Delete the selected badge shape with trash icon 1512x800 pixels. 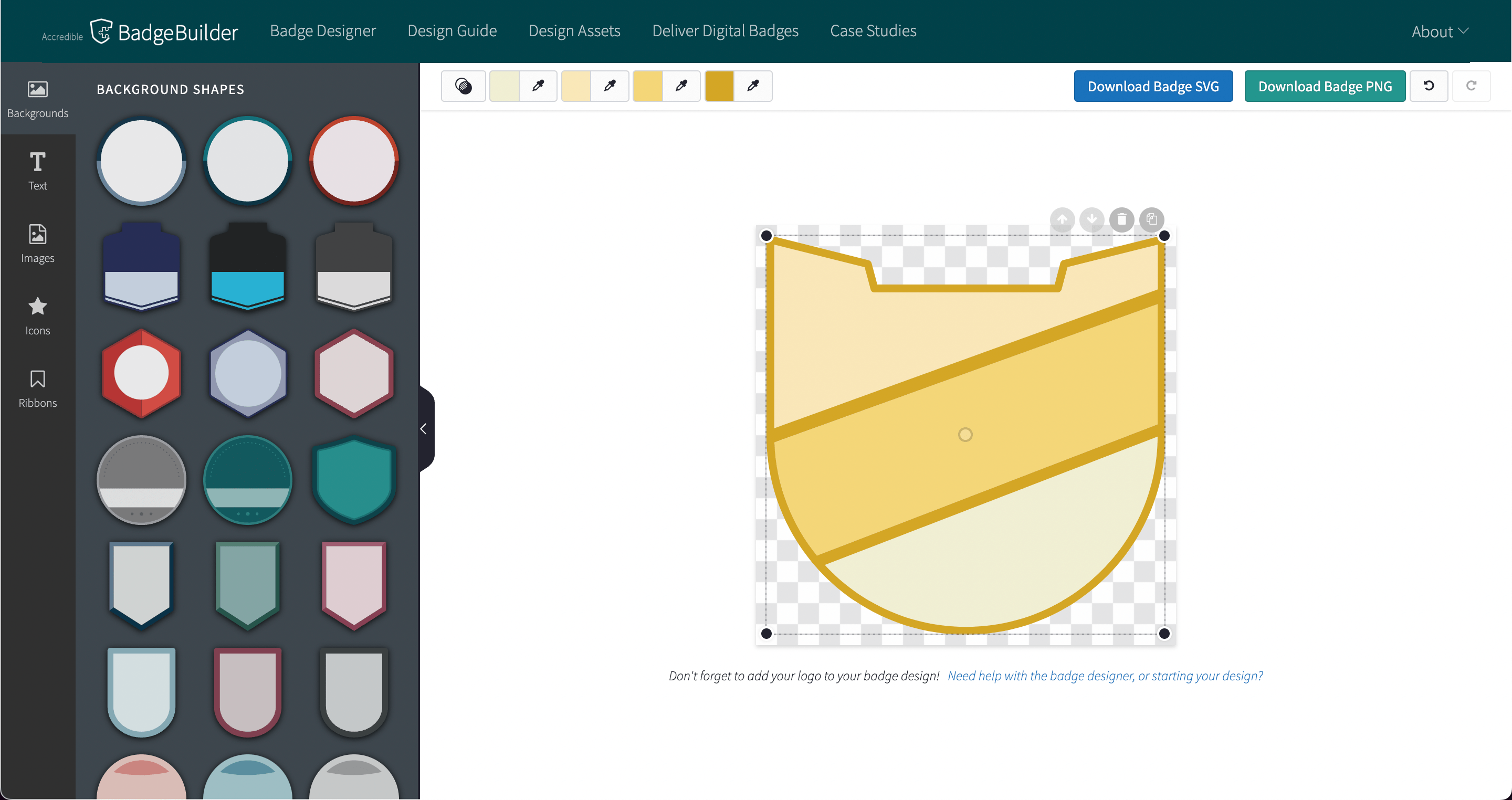1122,219
